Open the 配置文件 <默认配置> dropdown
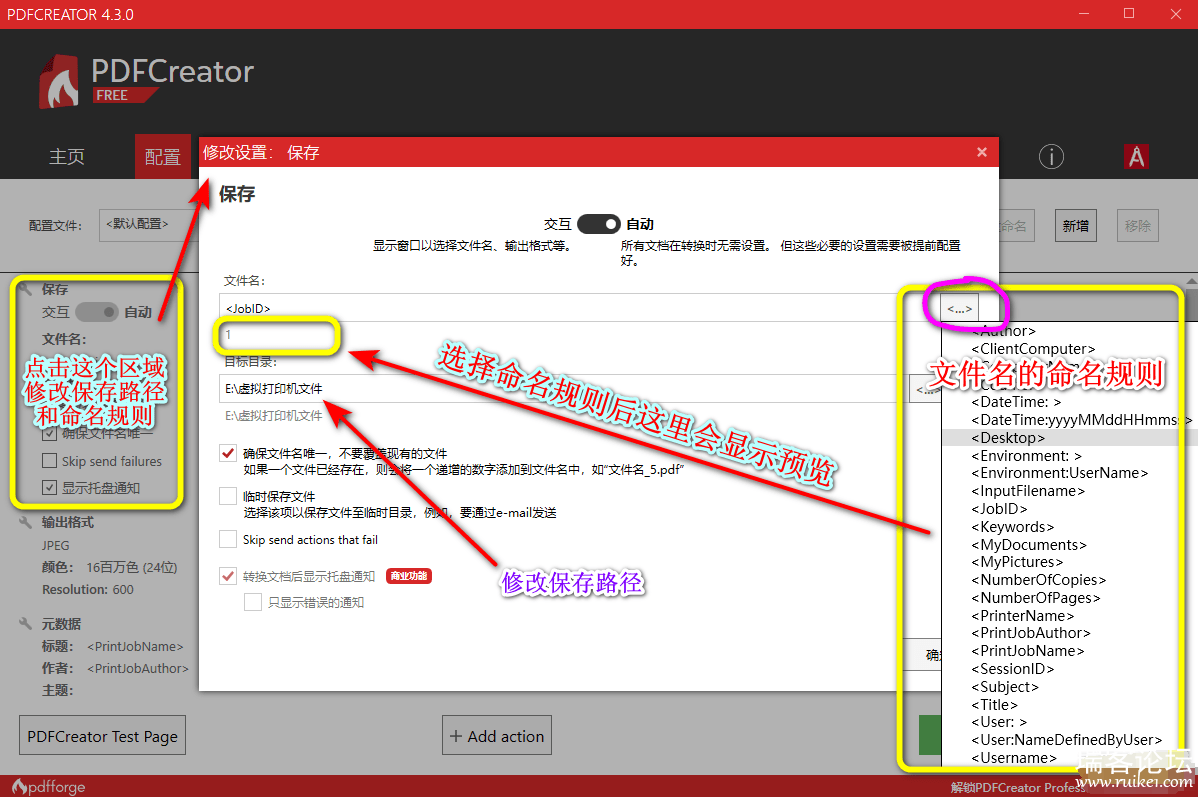The height and width of the screenshot is (797, 1198). pos(148,225)
